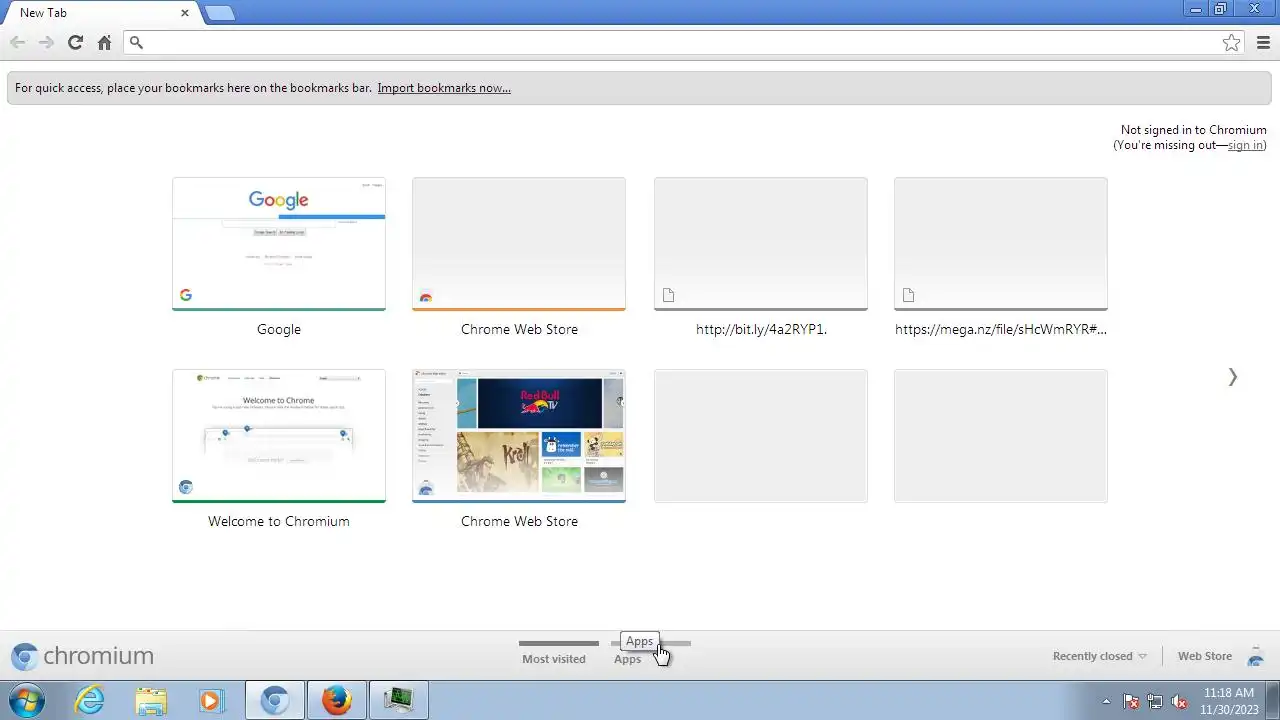The width and height of the screenshot is (1280, 720).
Task: Open the mega.nz file tile
Action: [1001, 244]
